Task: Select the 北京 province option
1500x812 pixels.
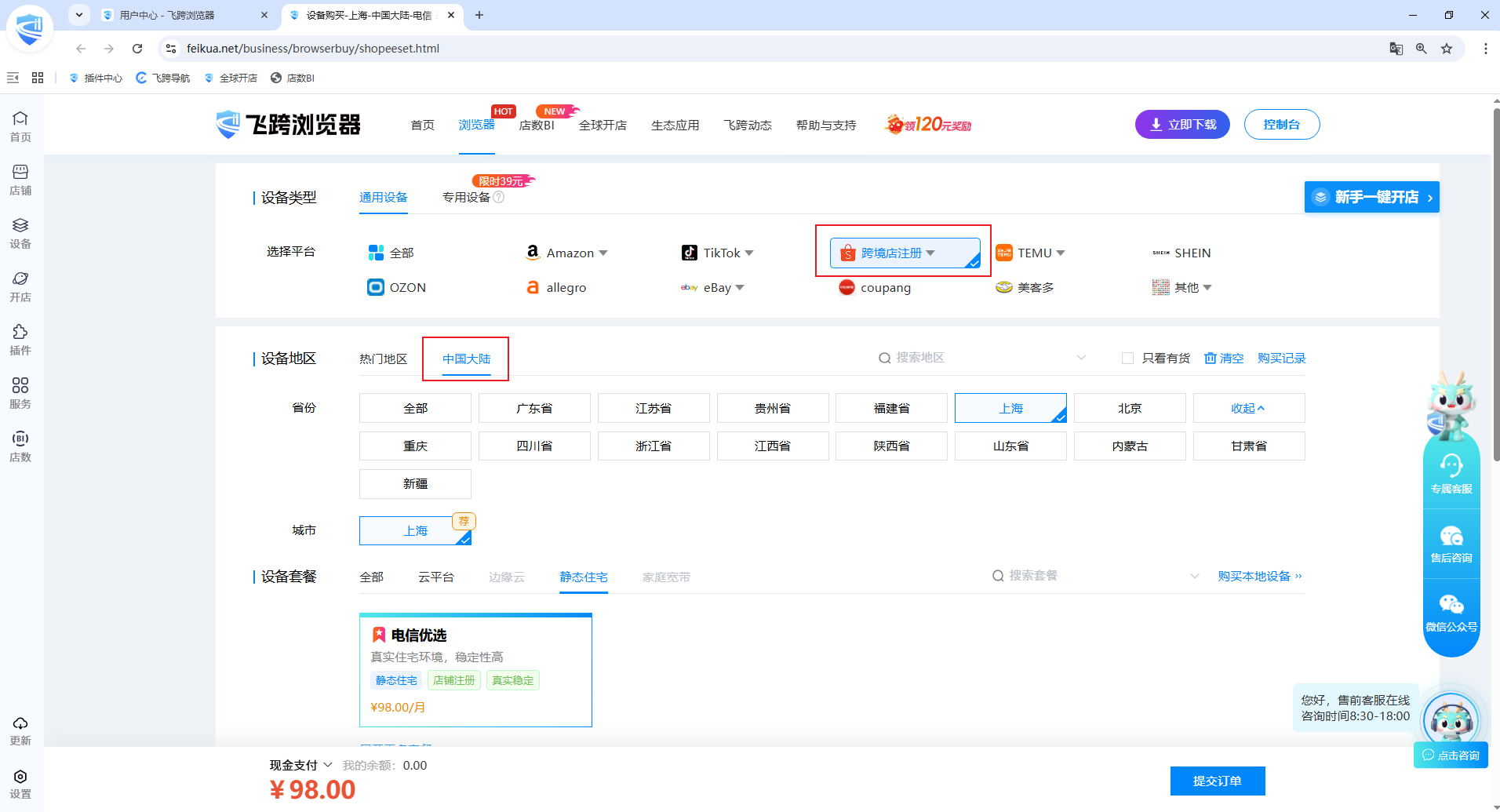Action: pyautogui.click(x=1130, y=408)
